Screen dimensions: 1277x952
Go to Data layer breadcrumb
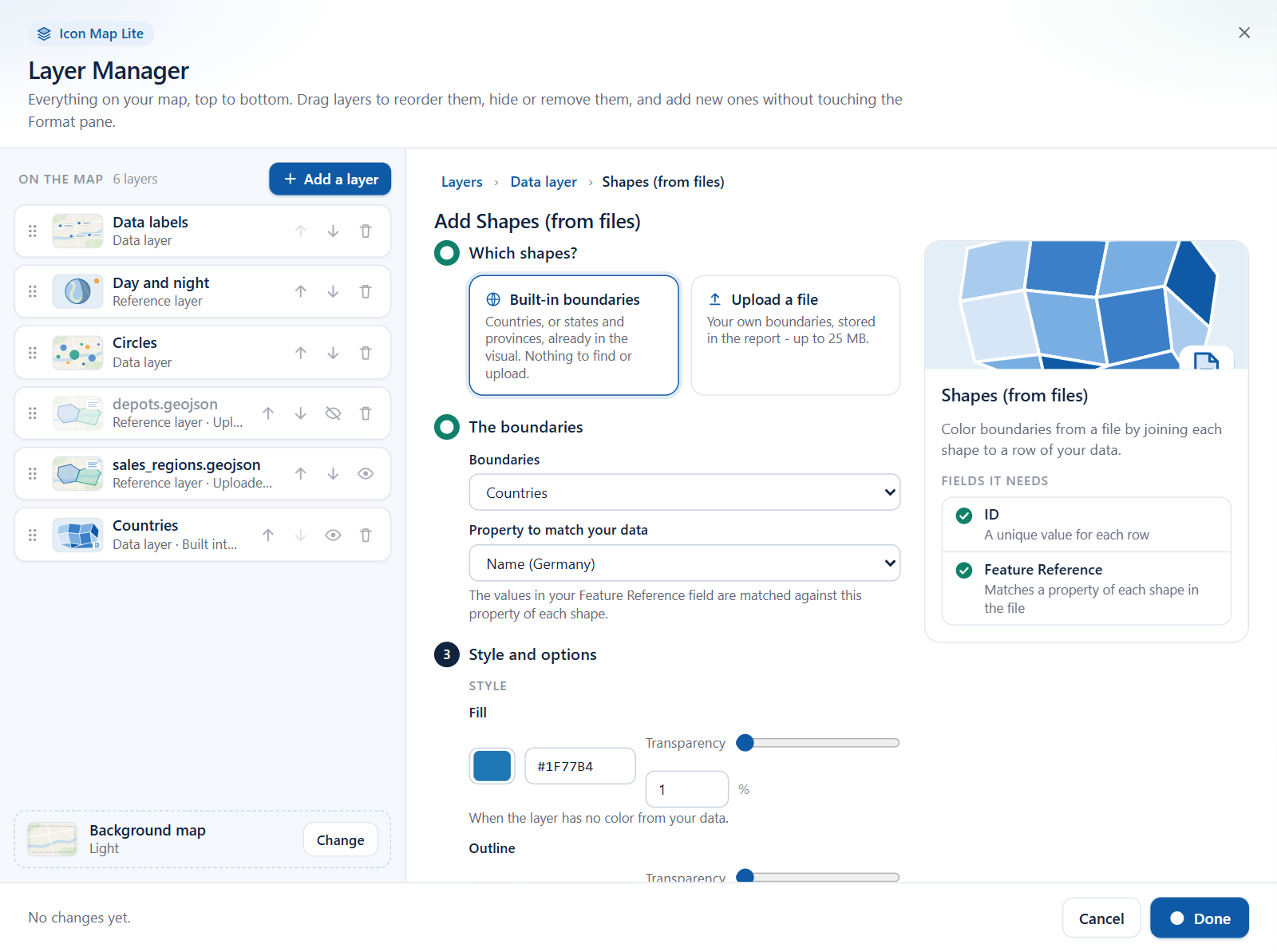coord(544,182)
